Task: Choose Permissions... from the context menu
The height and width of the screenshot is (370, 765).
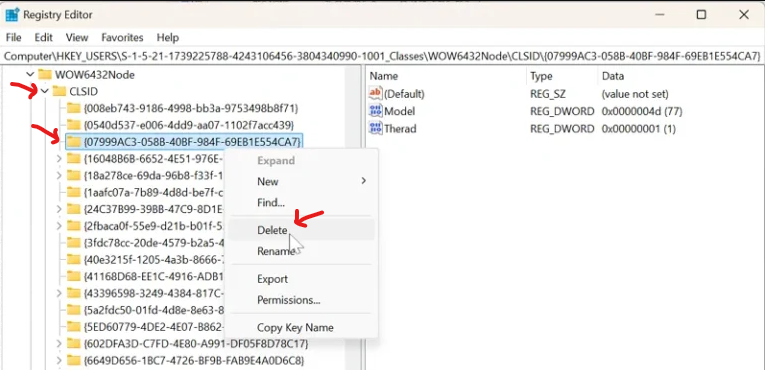Action: [x=302, y=300]
